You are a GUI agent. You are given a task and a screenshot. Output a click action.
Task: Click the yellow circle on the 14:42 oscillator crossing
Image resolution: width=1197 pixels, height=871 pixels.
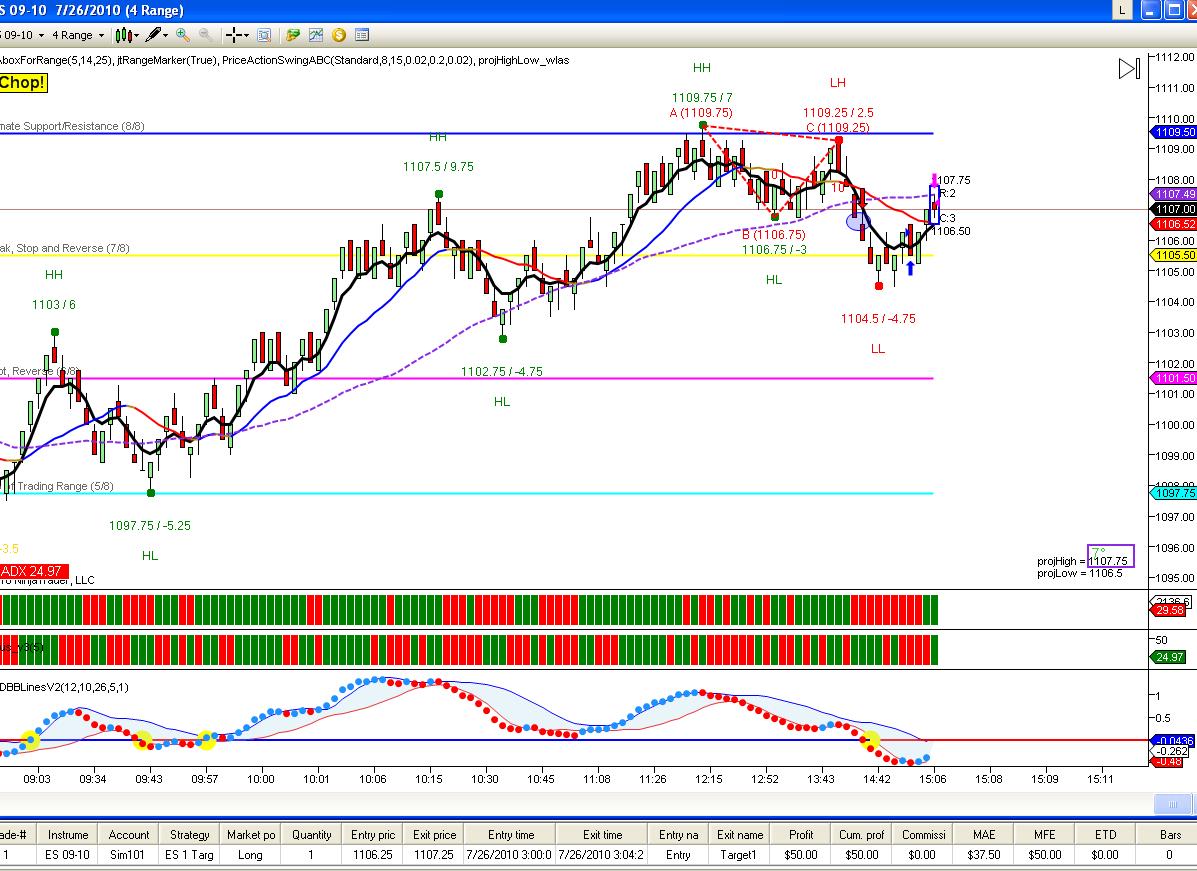pyautogui.click(x=871, y=739)
